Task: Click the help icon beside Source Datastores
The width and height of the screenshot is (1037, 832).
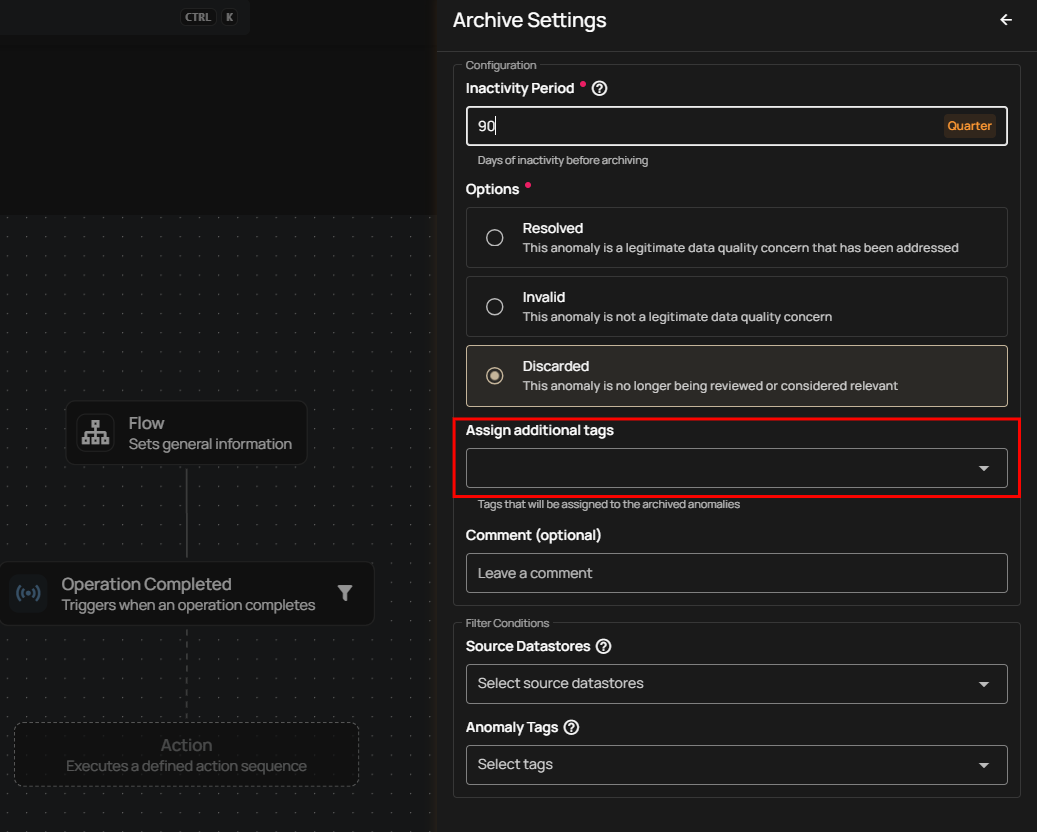Action: tap(603, 646)
